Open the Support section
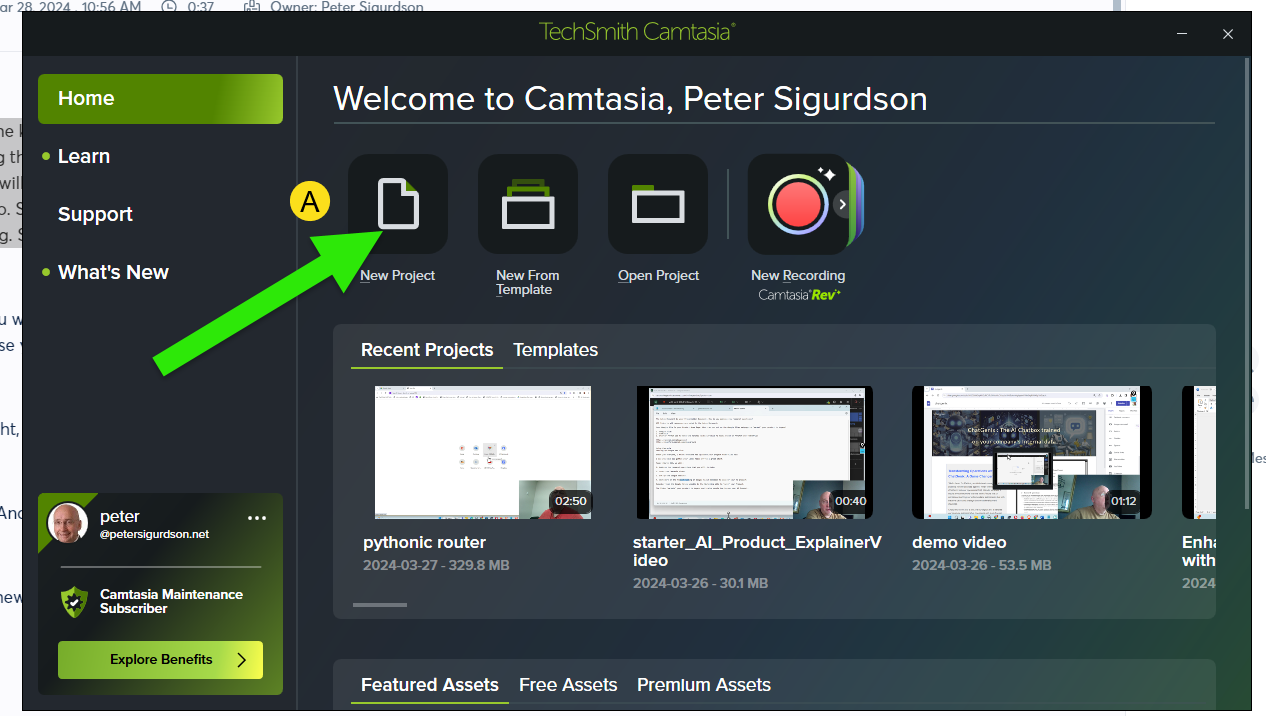The width and height of the screenshot is (1266, 716). click(x=95, y=215)
